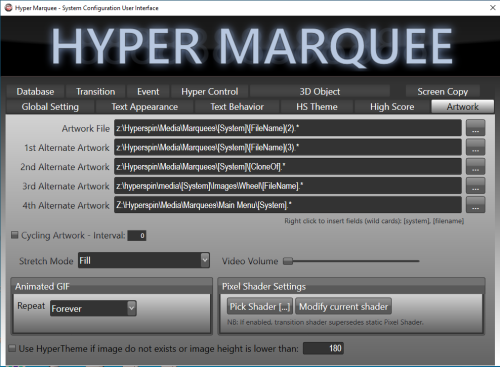Click the Hyper Marquee title bar icon
The height and width of the screenshot is (367, 500).
(9, 7)
